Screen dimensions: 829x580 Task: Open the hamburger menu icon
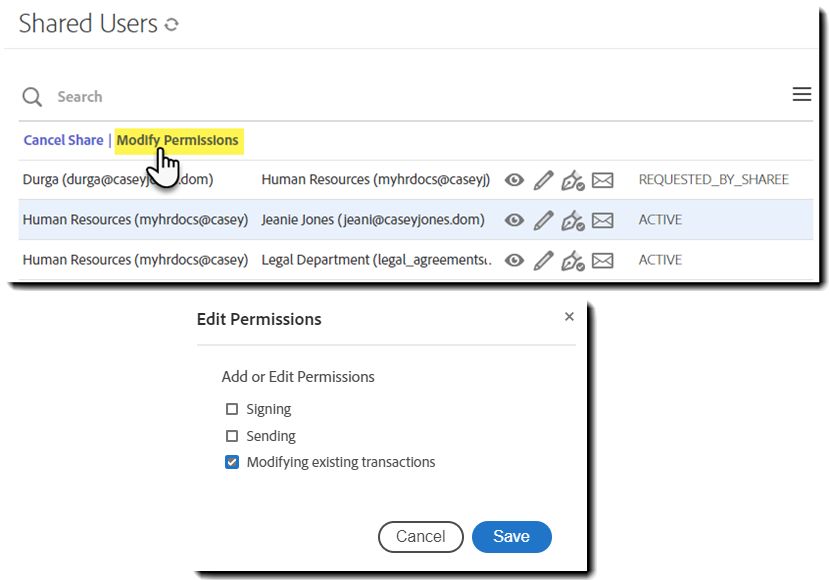[801, 94]
